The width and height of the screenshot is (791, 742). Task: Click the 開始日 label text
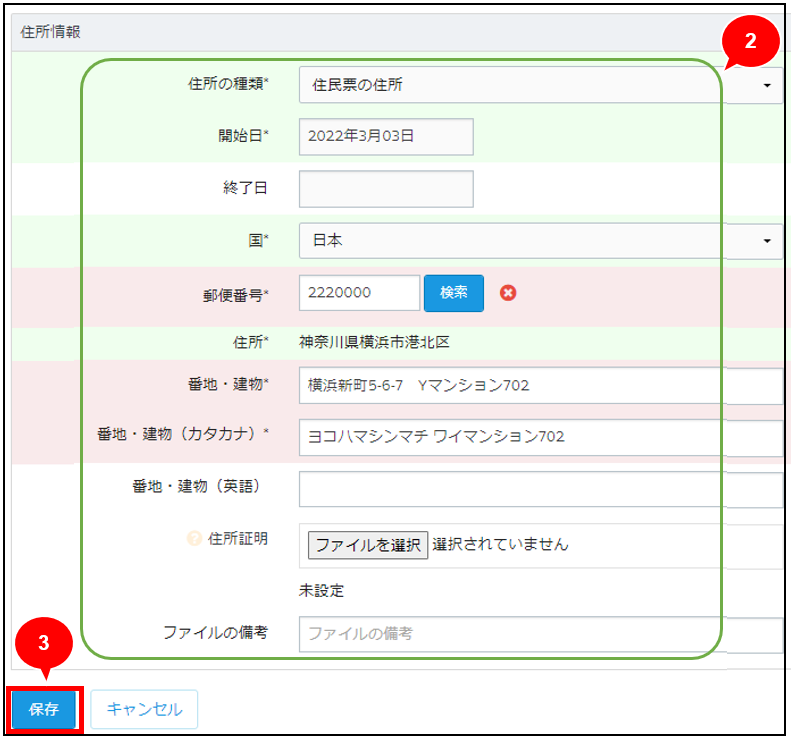243,136
